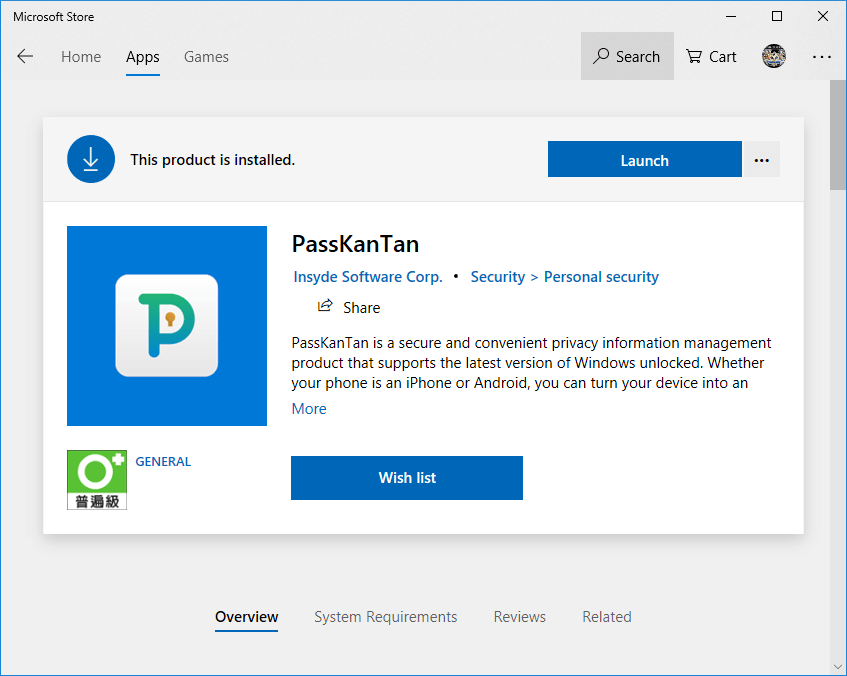Add PassKanTan to Wish list
The height and width of the screenshot is (676, 847).
click(x=407, y=478)
